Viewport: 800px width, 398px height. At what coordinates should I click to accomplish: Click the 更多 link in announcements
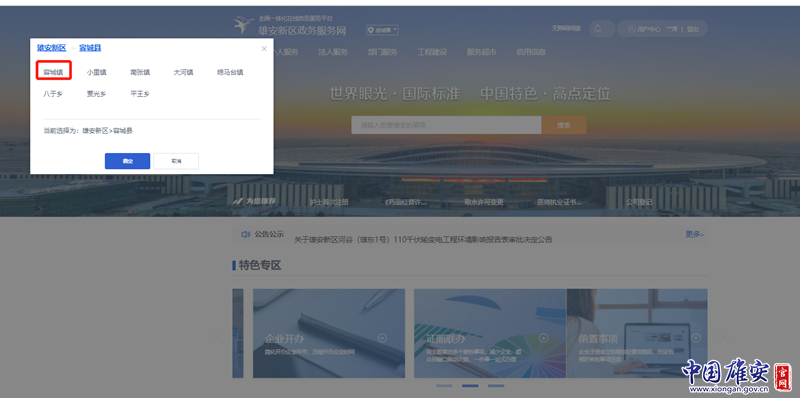pyautogui.click(x=694, y=234)
